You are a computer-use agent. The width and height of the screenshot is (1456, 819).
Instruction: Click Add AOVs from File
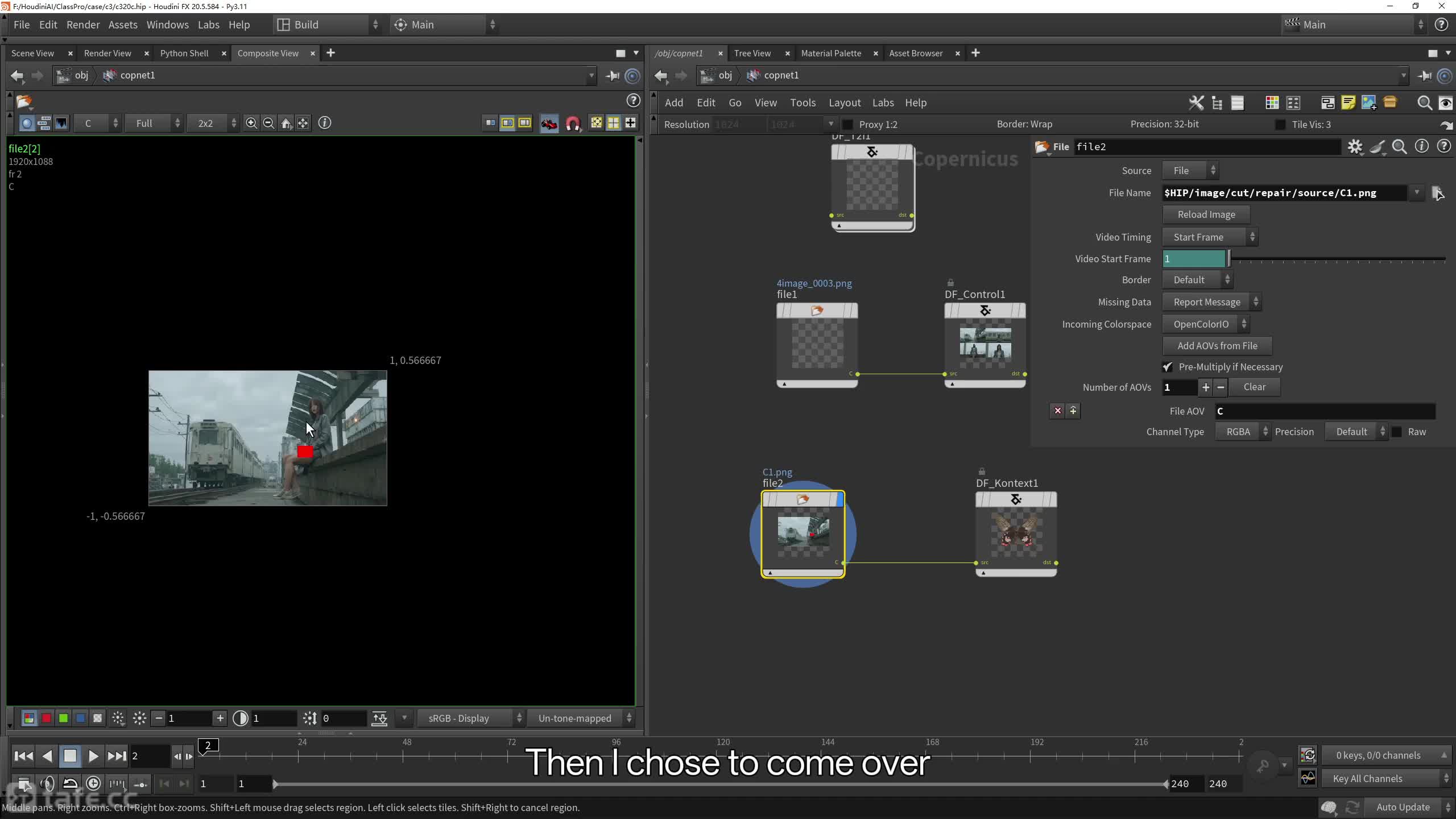[1217, 346]
